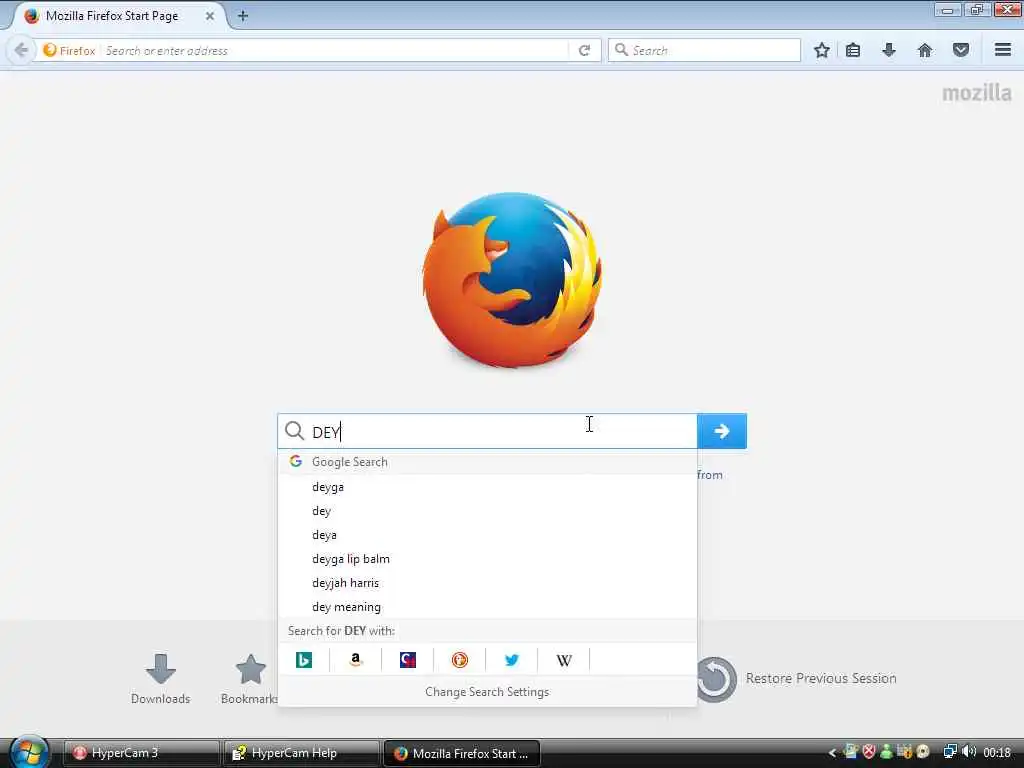Select the Google Search header row
Screen dimensions: 1024x768
[x=487, y=462]
